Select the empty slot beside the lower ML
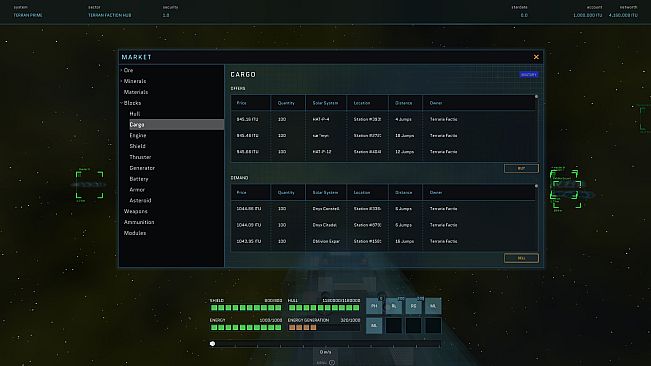Screen dimensions: 651x366 pyautogui.click(x=394, y=326)
